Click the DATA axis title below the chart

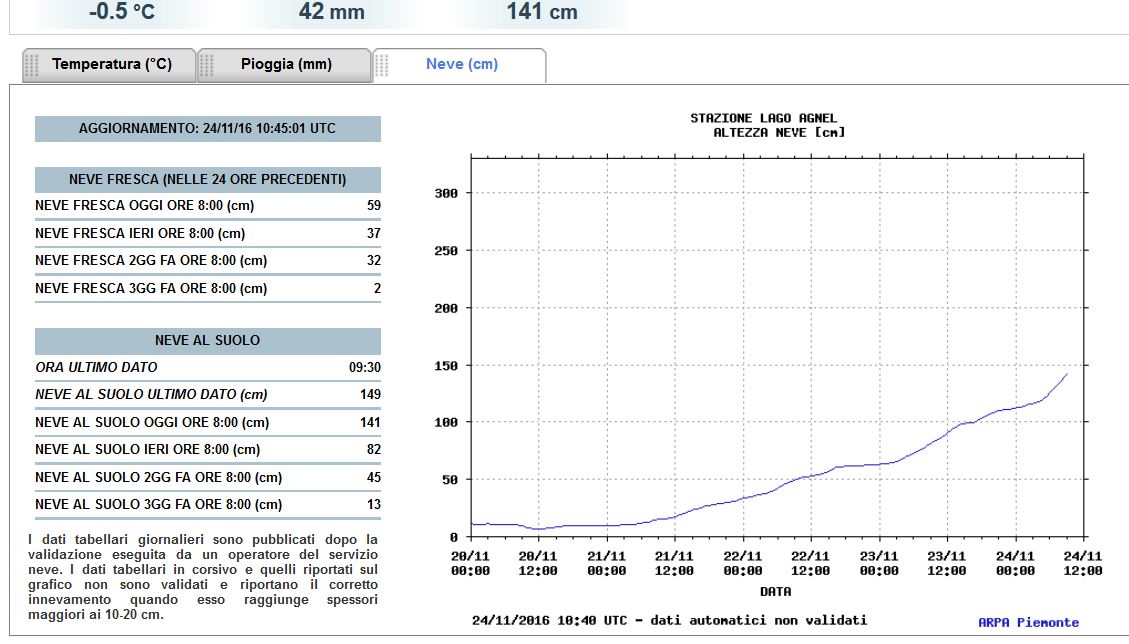point(775,591)
